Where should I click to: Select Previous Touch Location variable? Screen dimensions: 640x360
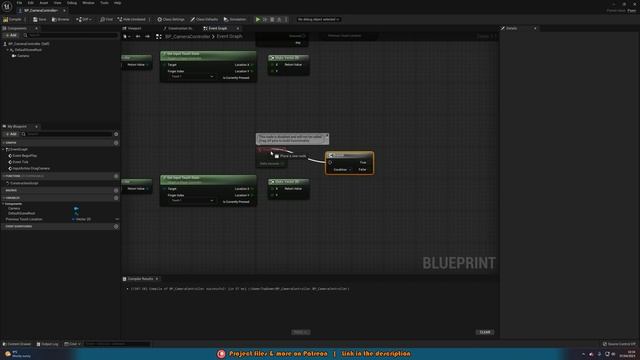coord(24,219)
